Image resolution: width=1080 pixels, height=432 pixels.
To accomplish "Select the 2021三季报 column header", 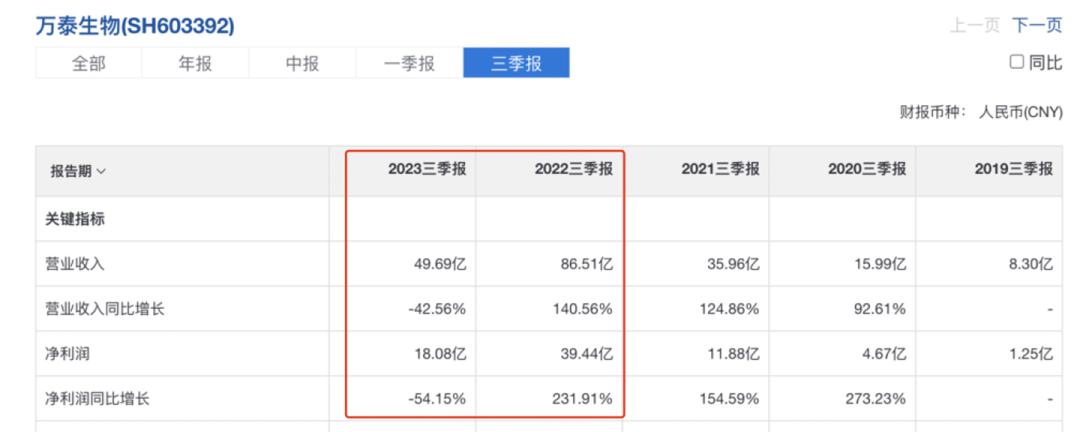I will [x=720, y=170].
